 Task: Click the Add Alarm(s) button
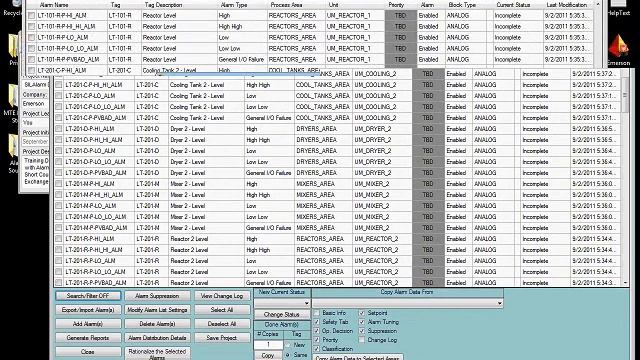pyautogui.click(x=88, y=324)
